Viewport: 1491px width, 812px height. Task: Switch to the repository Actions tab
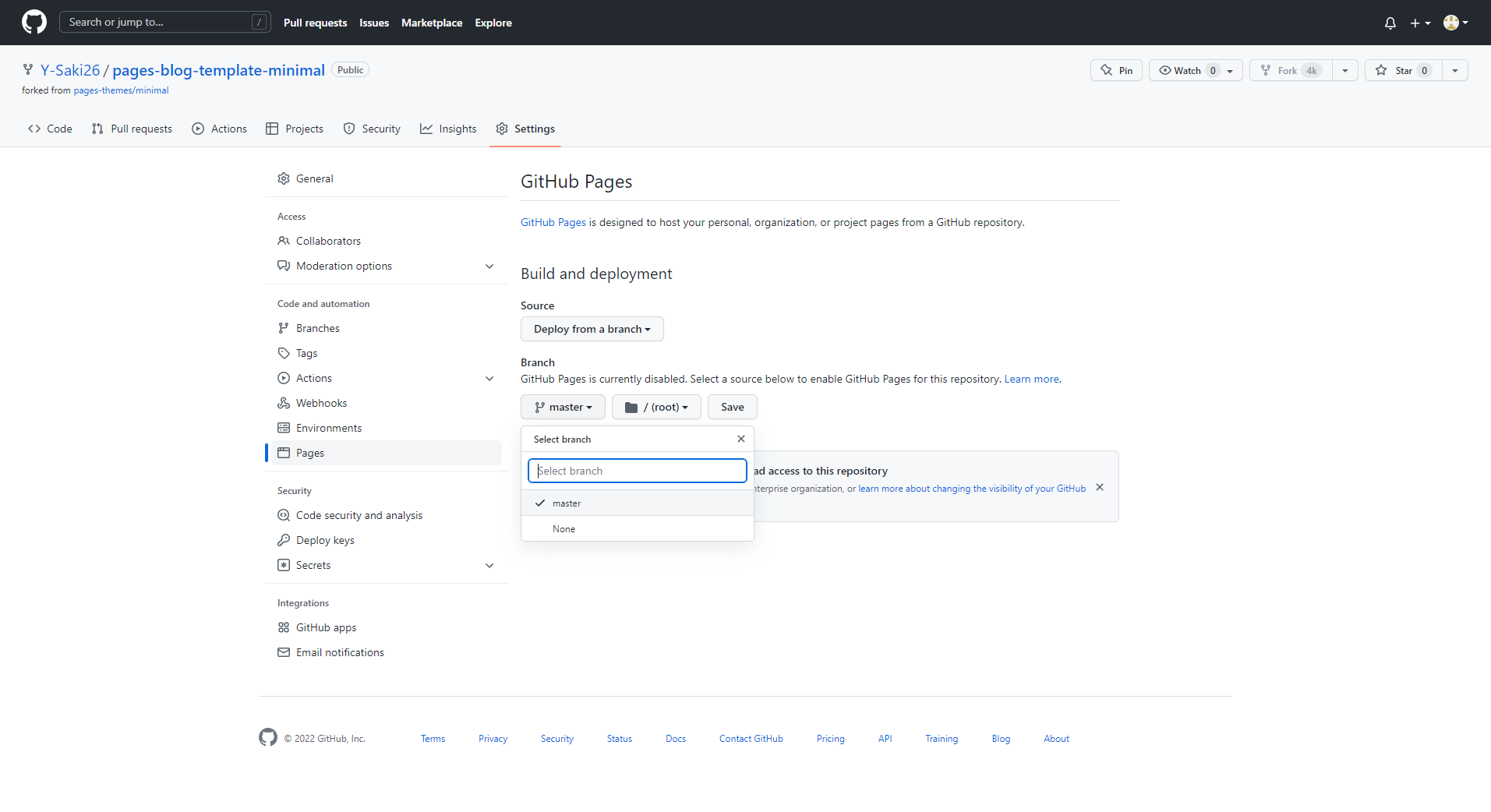point(219,129)
